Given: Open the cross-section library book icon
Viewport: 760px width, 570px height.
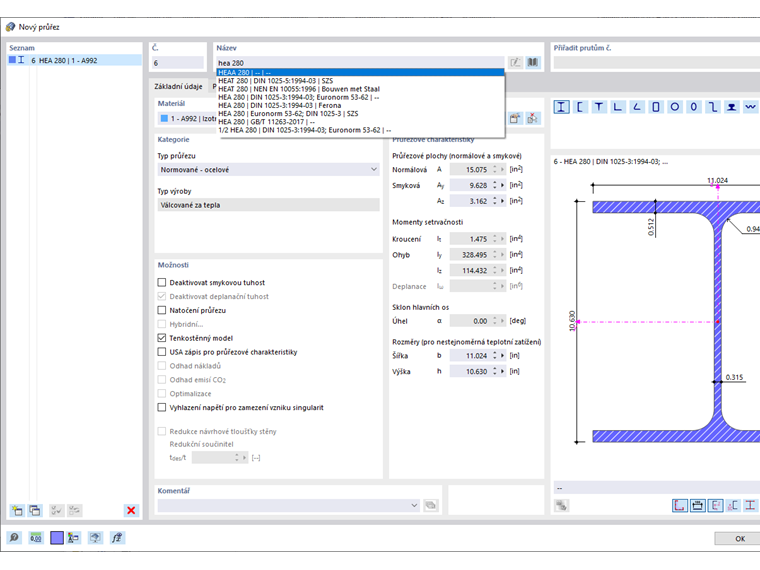Looking at the screenshot, I should (533, 63).
